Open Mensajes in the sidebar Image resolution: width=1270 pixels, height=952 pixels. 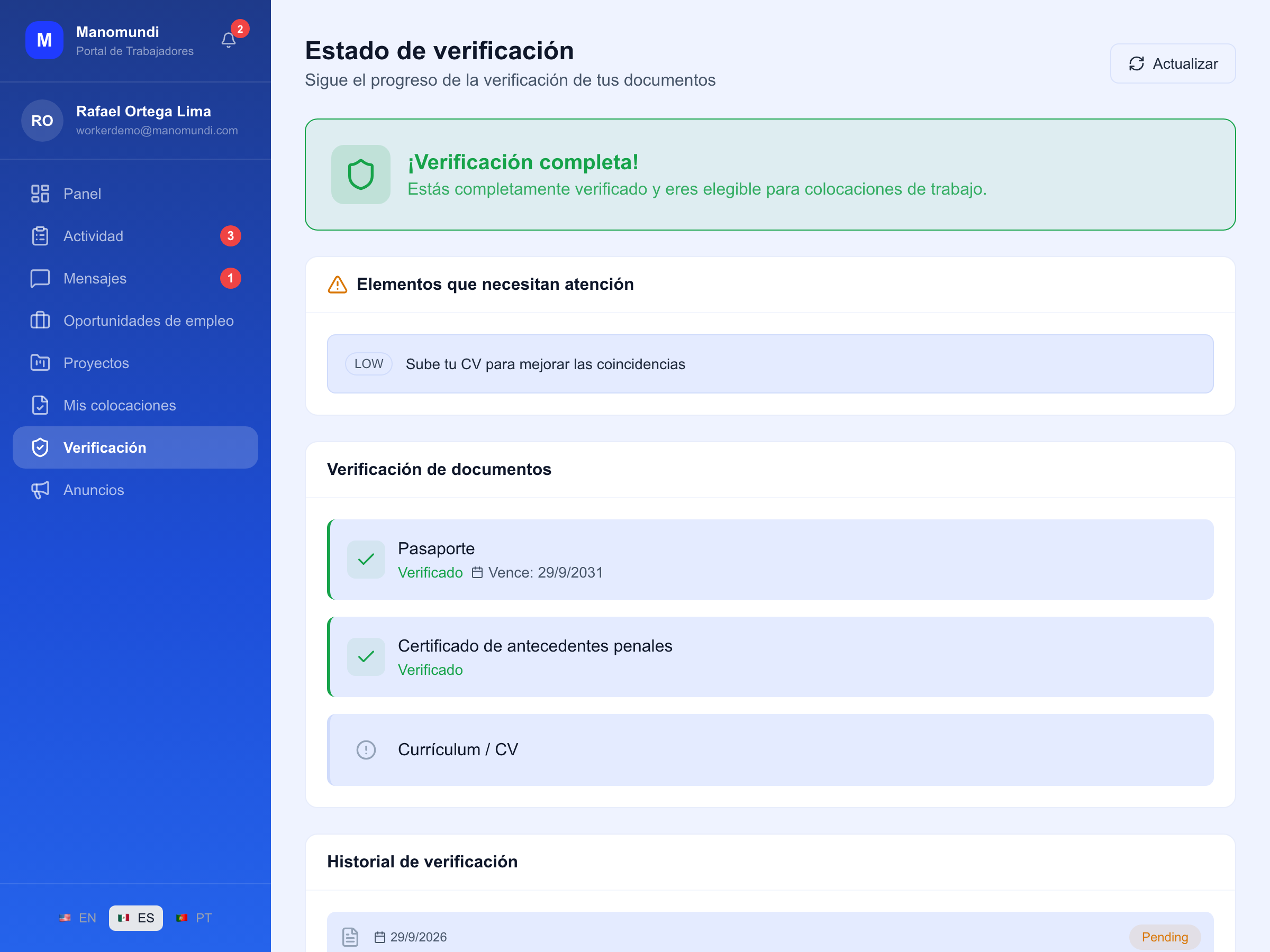135,278
